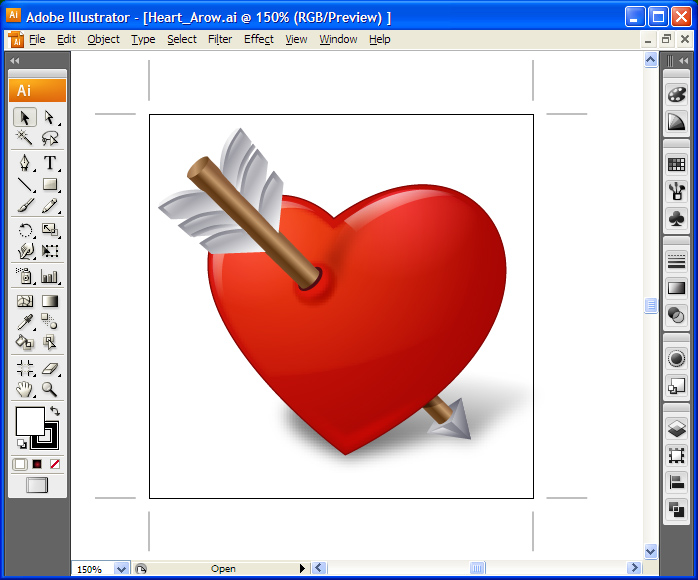Open the Brushes panel icon

(676, 191)
